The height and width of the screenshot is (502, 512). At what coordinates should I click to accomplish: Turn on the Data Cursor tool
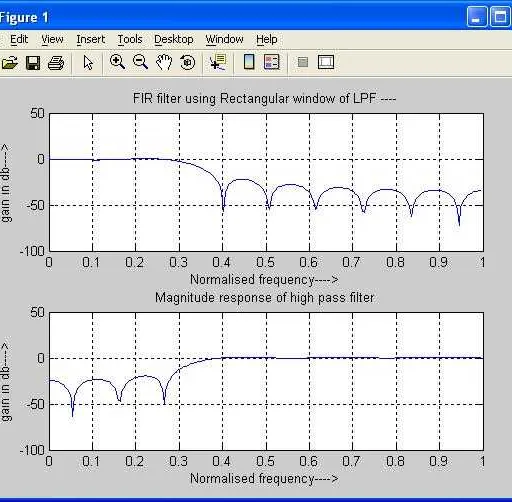pyautogui.click(x=218, y=62)
